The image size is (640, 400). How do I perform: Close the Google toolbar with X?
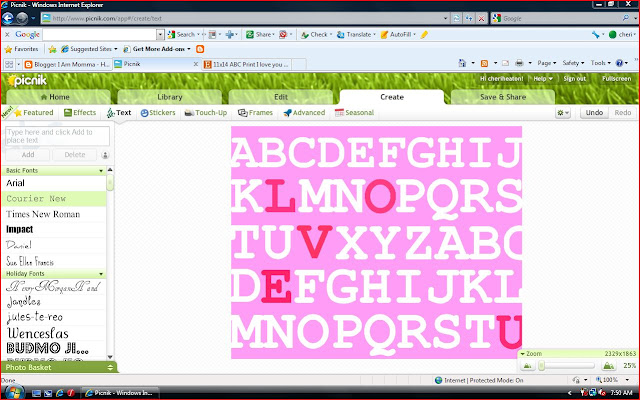tap(7, 35)
